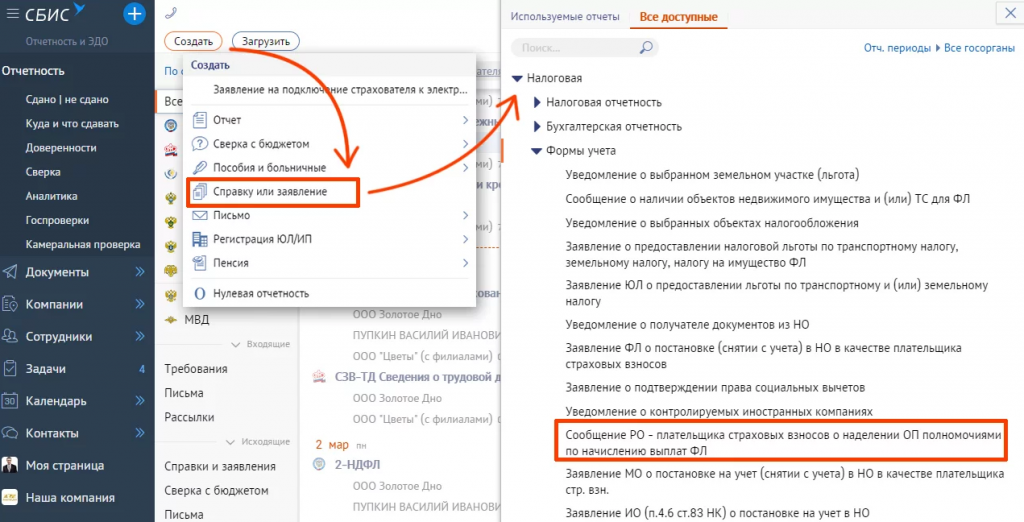Click the Календарь sidebar icon

coord(11,401)
